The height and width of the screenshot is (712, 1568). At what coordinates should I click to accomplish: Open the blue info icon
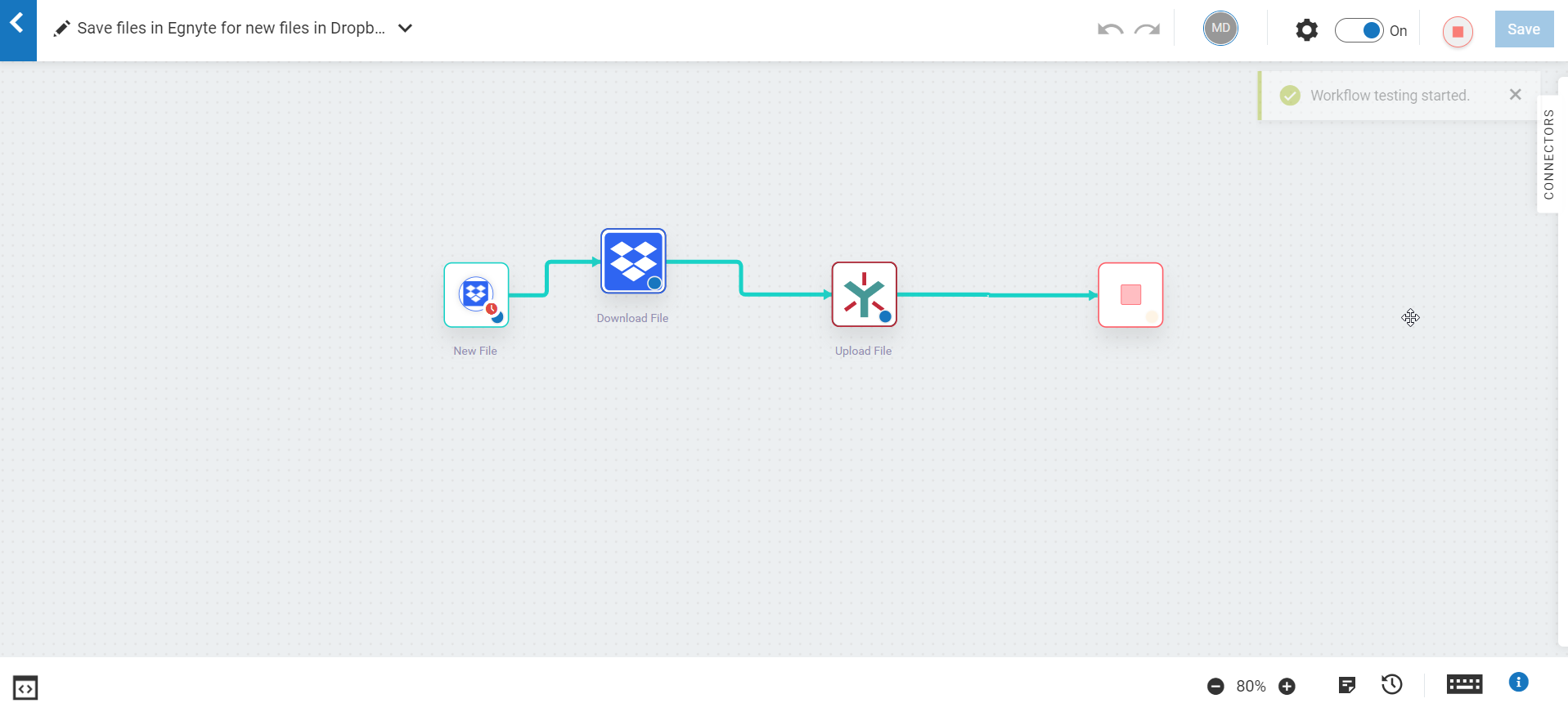[x=1518, y=682]
